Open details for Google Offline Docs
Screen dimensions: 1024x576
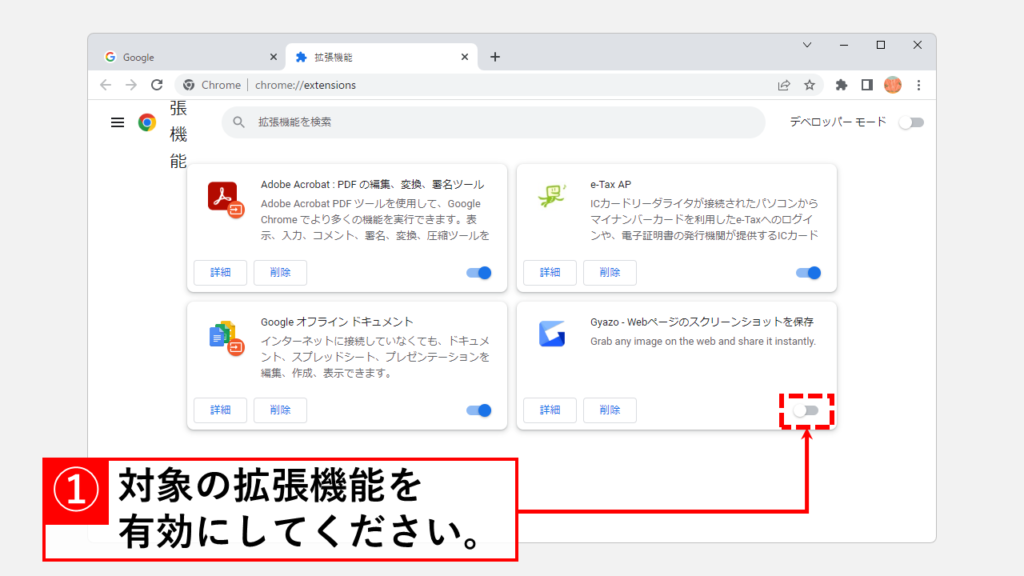(x=220, y=410)
